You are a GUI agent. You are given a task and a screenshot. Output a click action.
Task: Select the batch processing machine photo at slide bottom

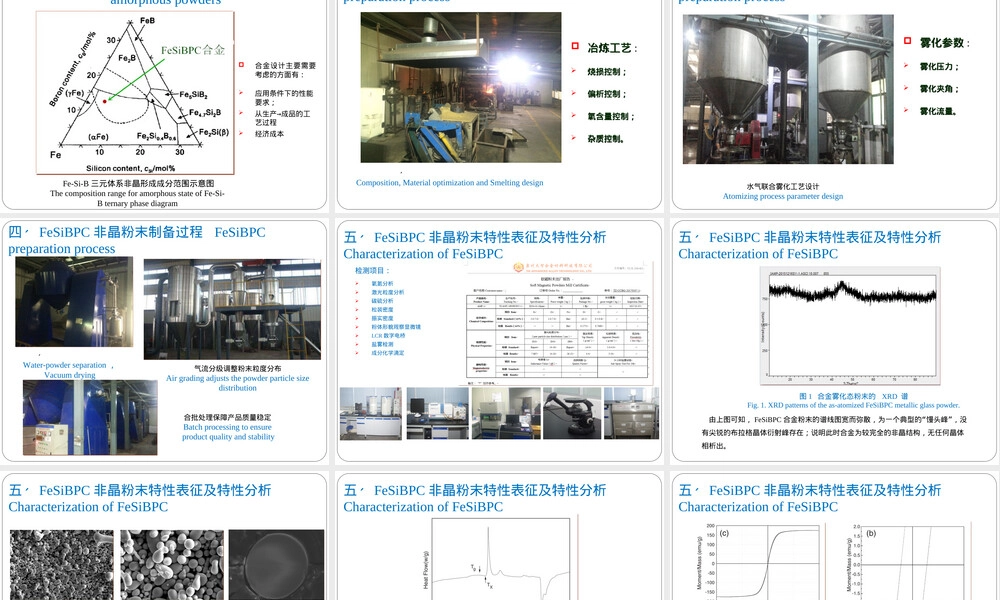tap(90, 418)
